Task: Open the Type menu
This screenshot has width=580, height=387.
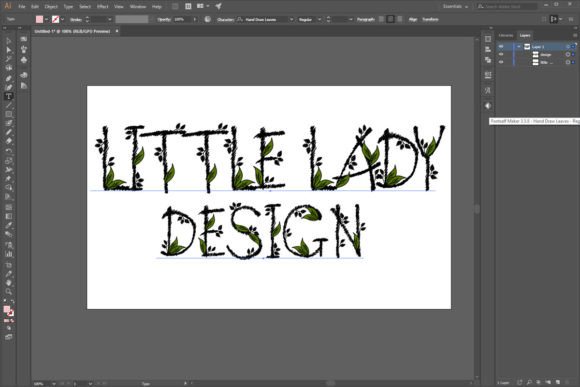Action: point(68,6)
